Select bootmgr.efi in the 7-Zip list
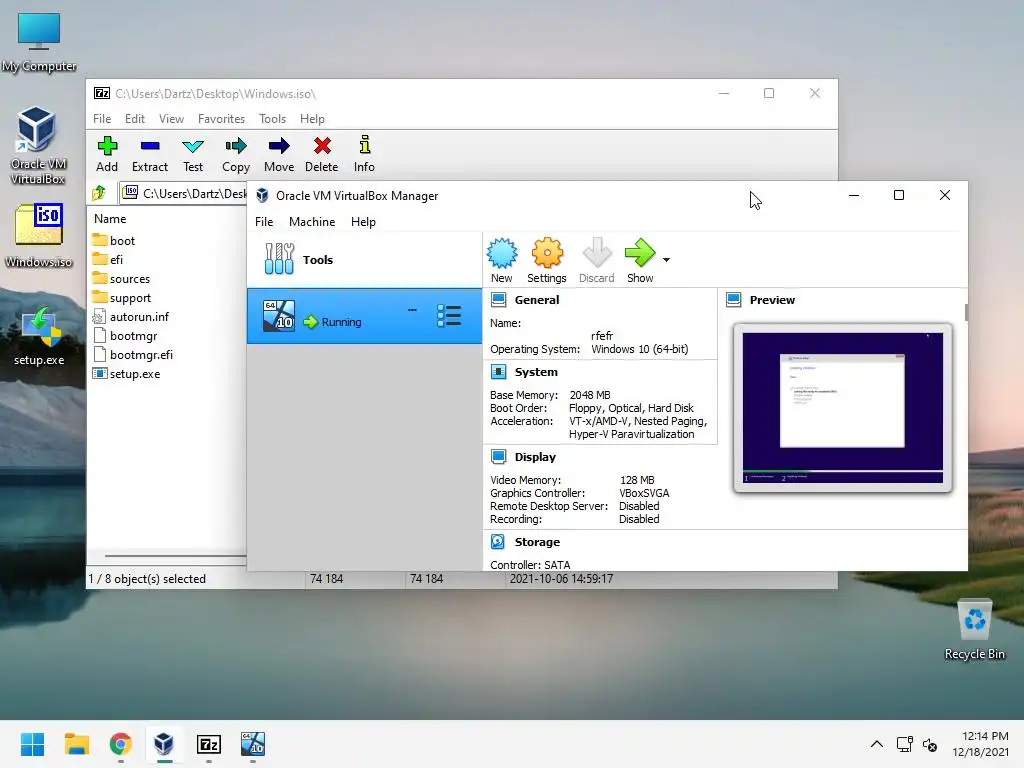The height and width of the screenshot is (768, 1024). (133, 355)
